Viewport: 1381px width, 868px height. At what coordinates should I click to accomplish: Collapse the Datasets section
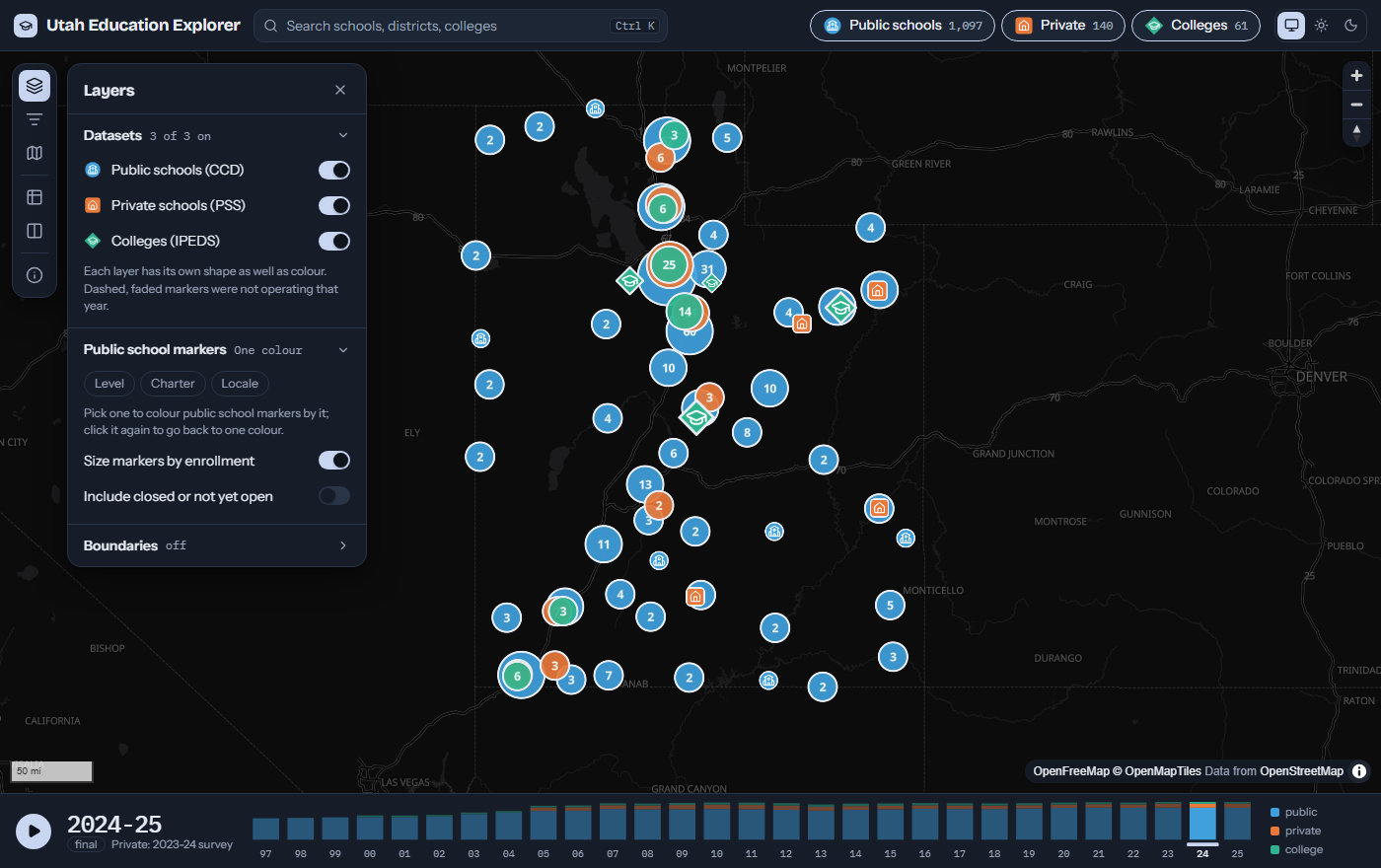click(x=217, y=135)
